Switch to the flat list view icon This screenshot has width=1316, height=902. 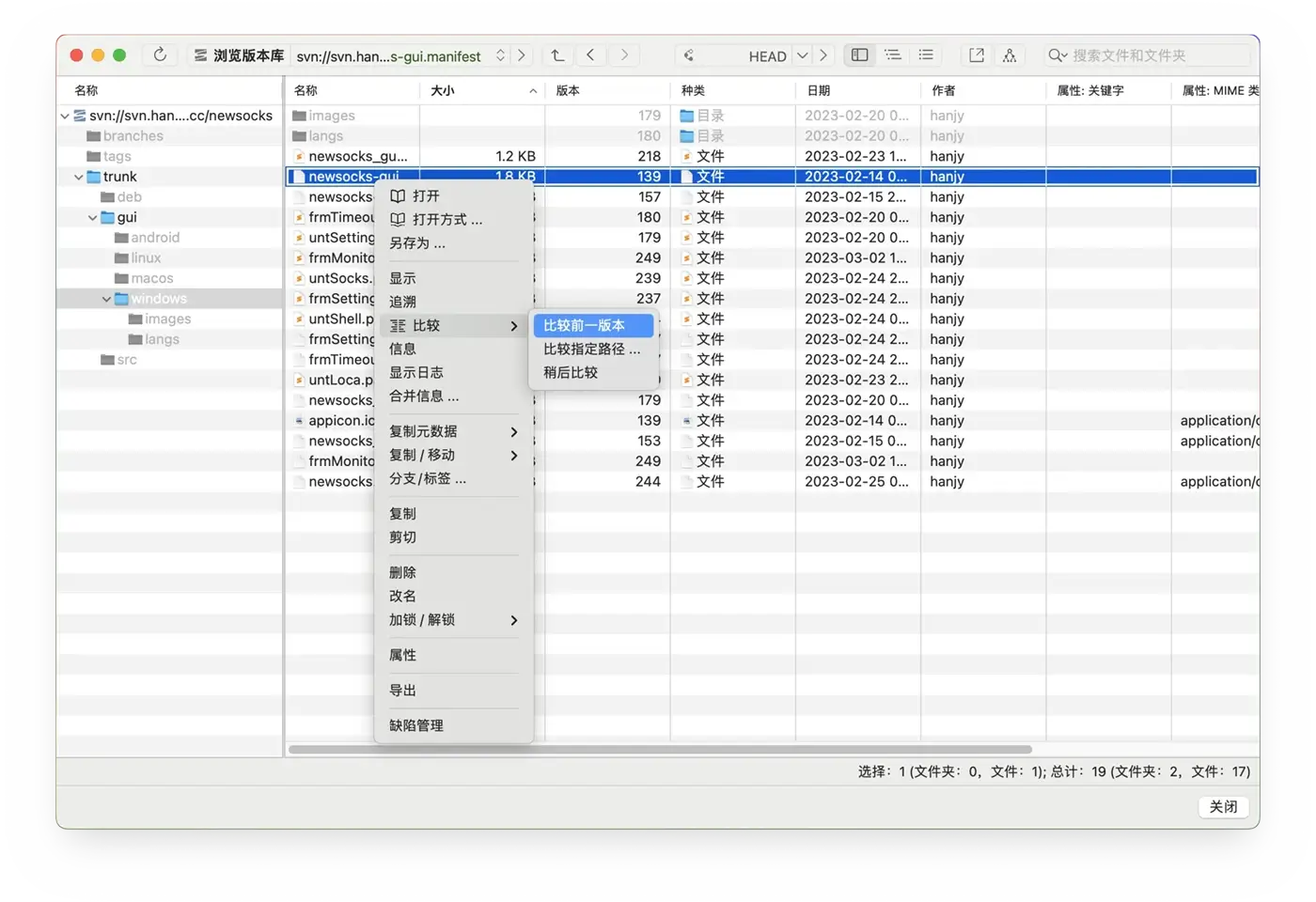point(926,55)
